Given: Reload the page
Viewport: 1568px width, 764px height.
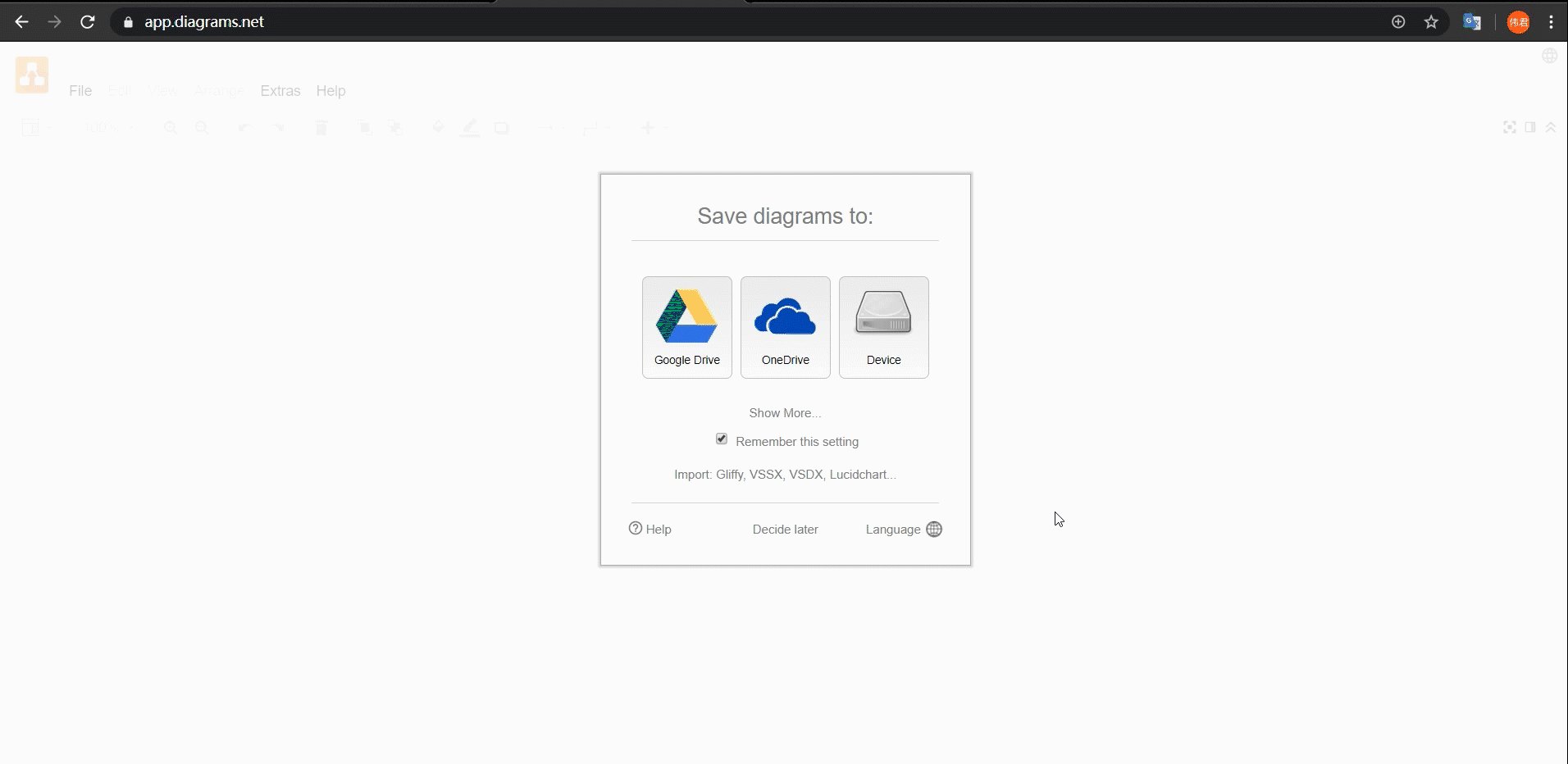Looking at the screenshot, I should (x=88, y=22).
